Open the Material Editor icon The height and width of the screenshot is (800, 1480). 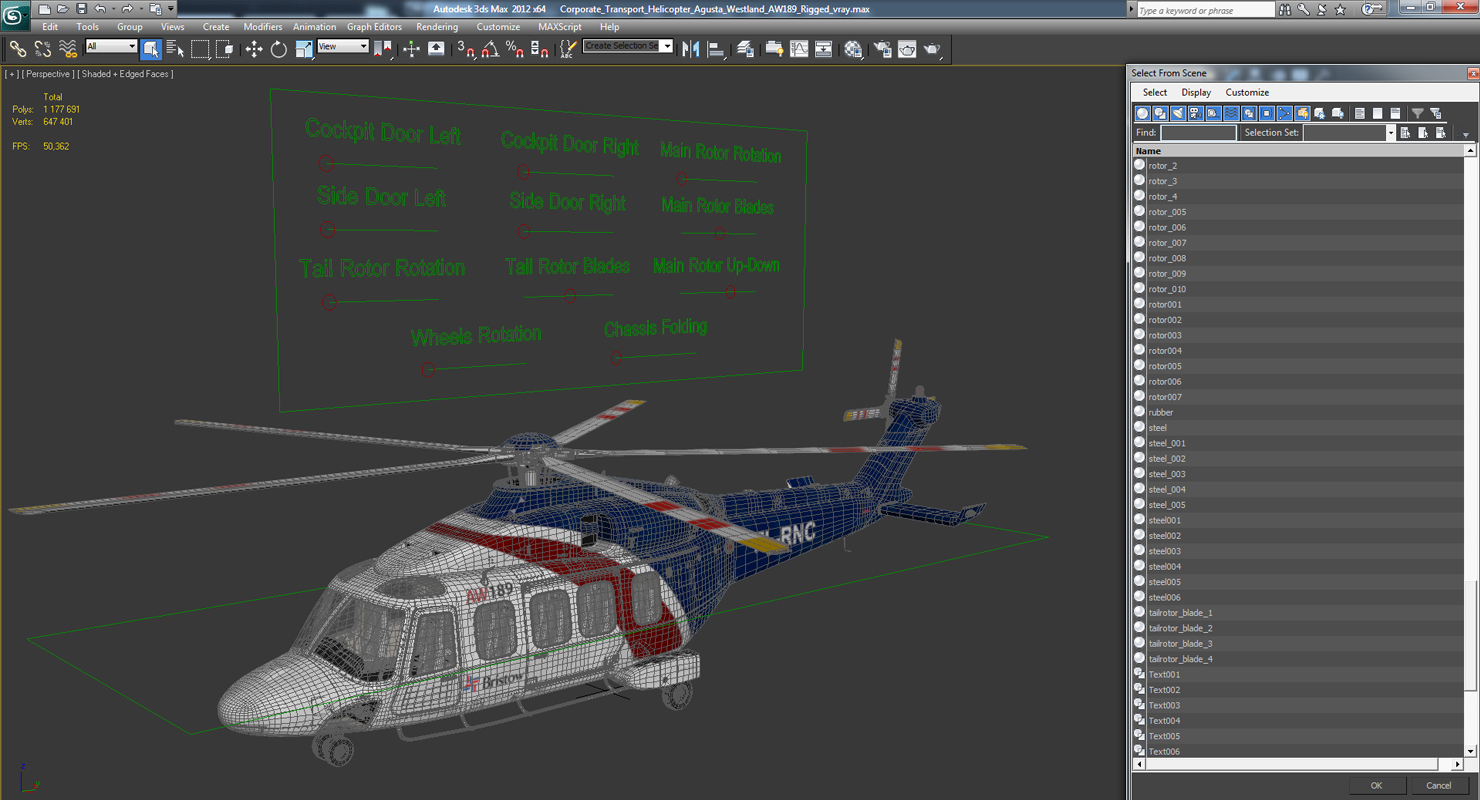point(853,49)
